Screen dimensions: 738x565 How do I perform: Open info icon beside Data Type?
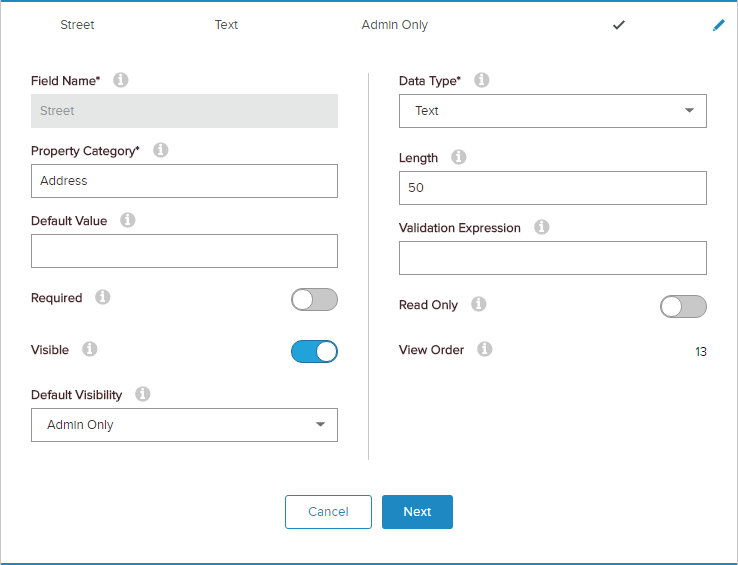[x=481, y=80]
